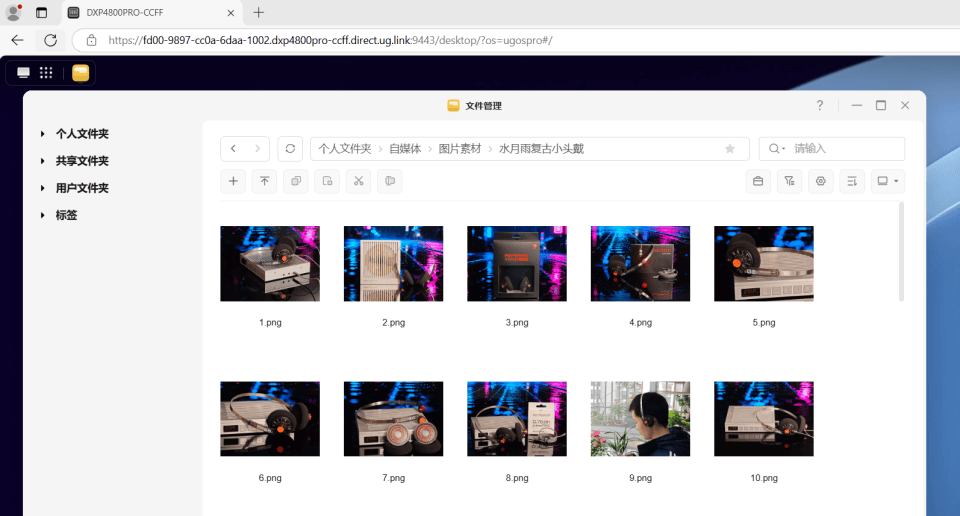
Task: Select the DXP4800PRO-CCFF browser tab
Action: point(152,12)
